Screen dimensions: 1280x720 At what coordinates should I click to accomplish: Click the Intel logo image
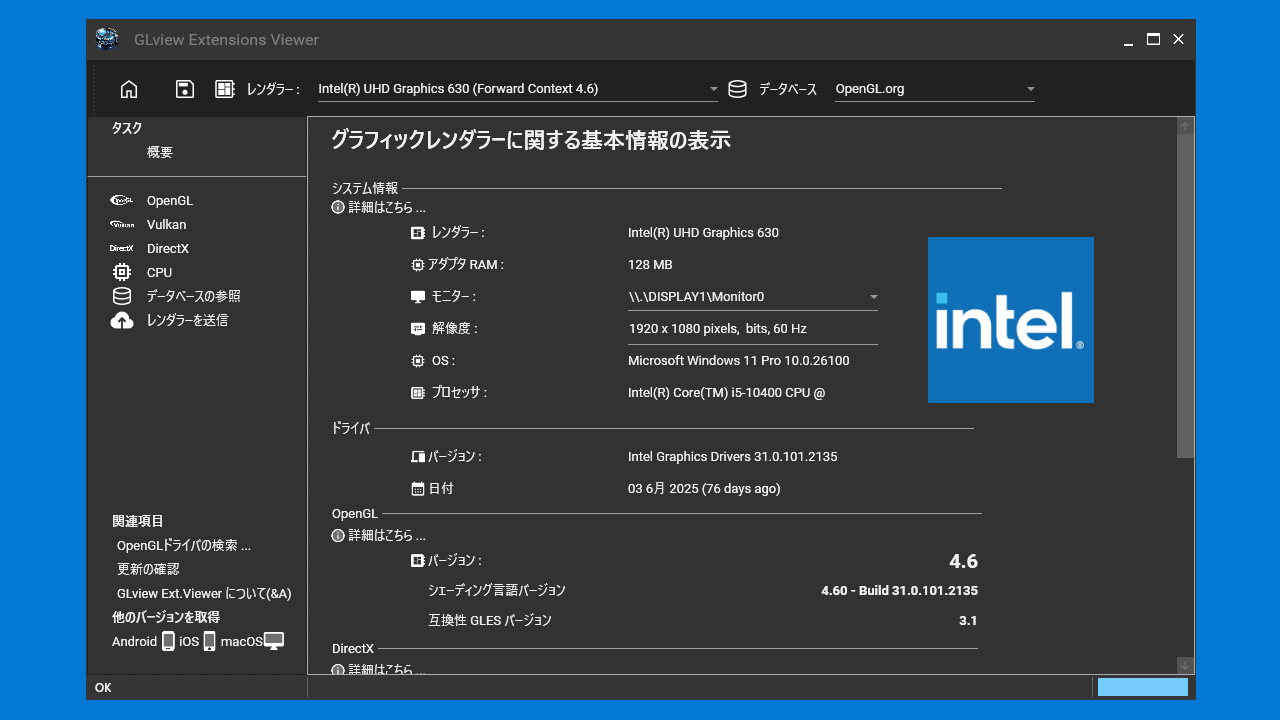pyautogui.click(x=1011, y=320)
